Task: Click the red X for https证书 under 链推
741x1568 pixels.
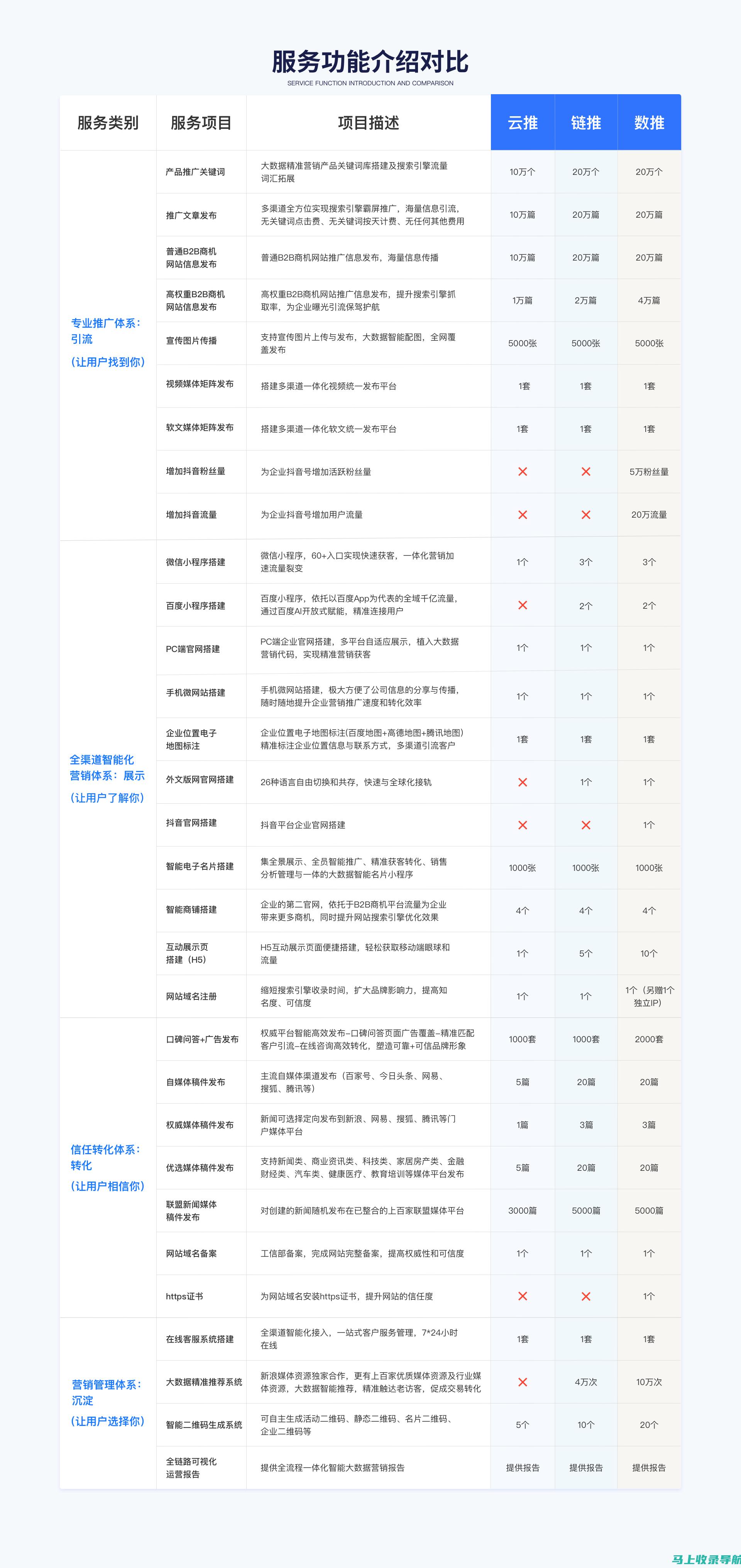Action: coord(585,1297)
